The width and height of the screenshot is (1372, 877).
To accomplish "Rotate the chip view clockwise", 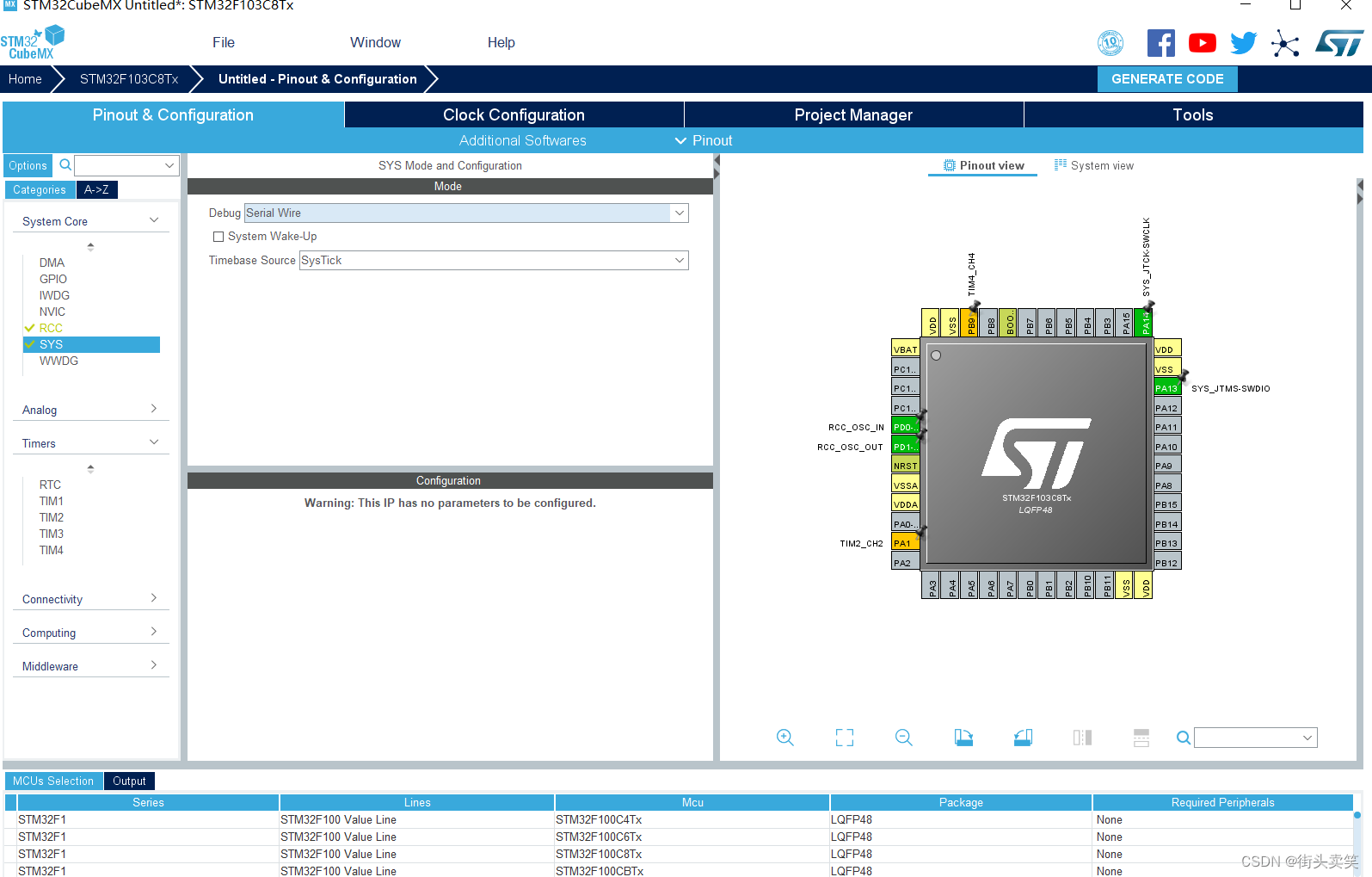I will [x=963, y=738].
